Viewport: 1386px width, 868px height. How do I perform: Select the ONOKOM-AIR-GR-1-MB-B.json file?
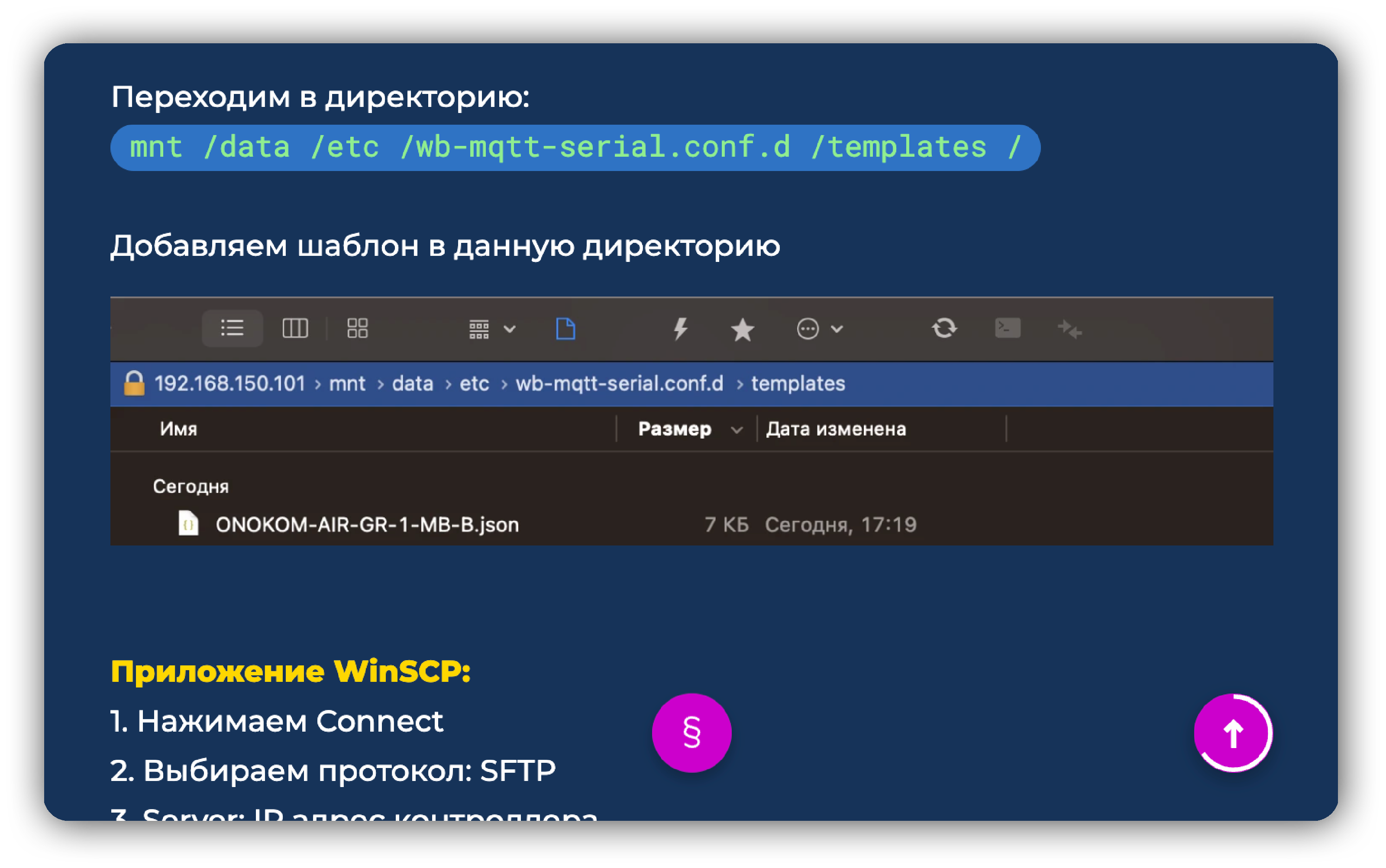point(367,525)
